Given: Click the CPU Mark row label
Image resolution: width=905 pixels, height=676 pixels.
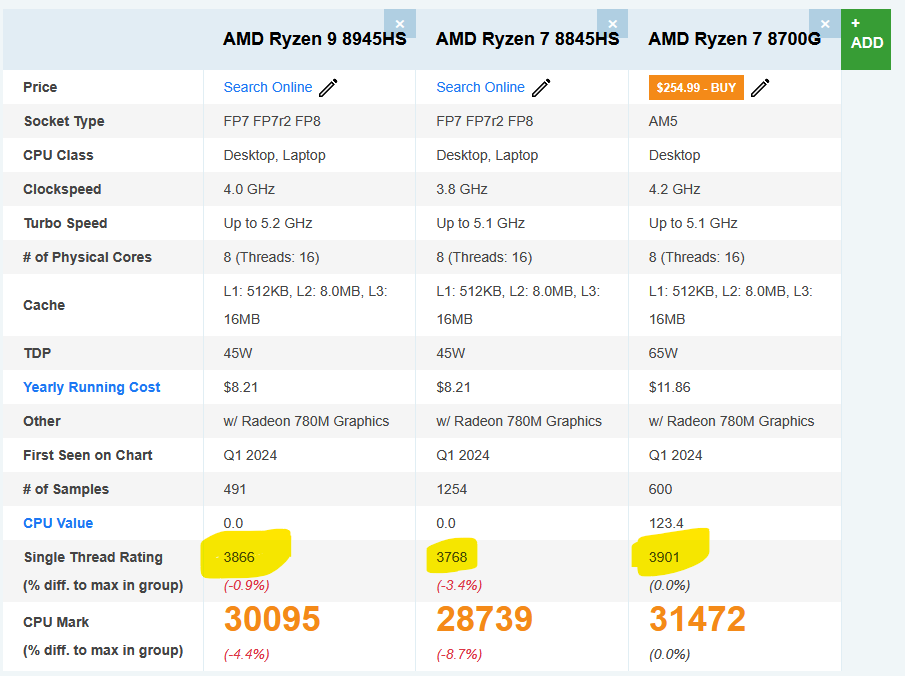Looking at the screenshot, I should pyautogui.click(x=56, y=622).
